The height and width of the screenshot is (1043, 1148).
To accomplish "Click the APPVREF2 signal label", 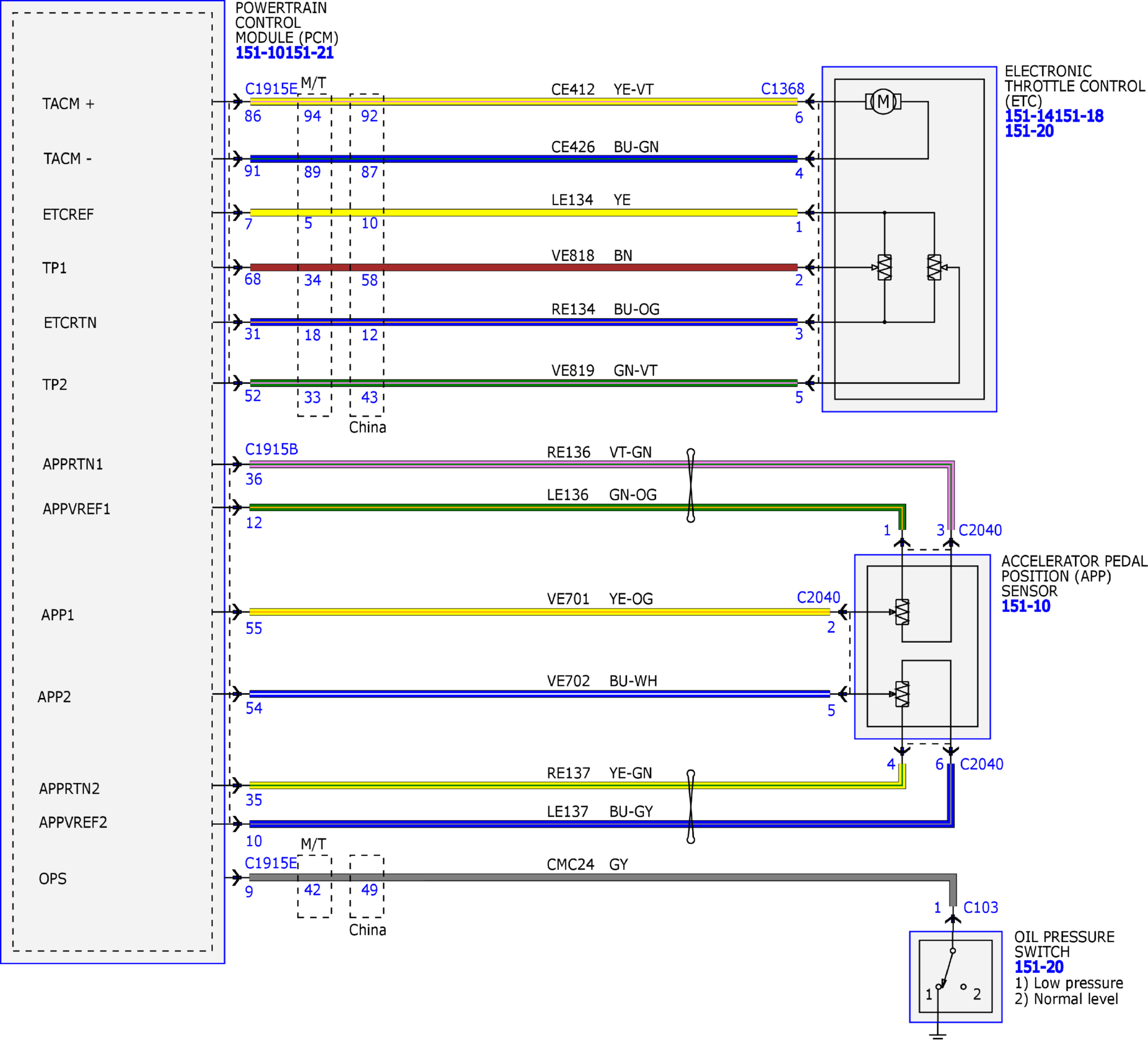I will (73, 822).
